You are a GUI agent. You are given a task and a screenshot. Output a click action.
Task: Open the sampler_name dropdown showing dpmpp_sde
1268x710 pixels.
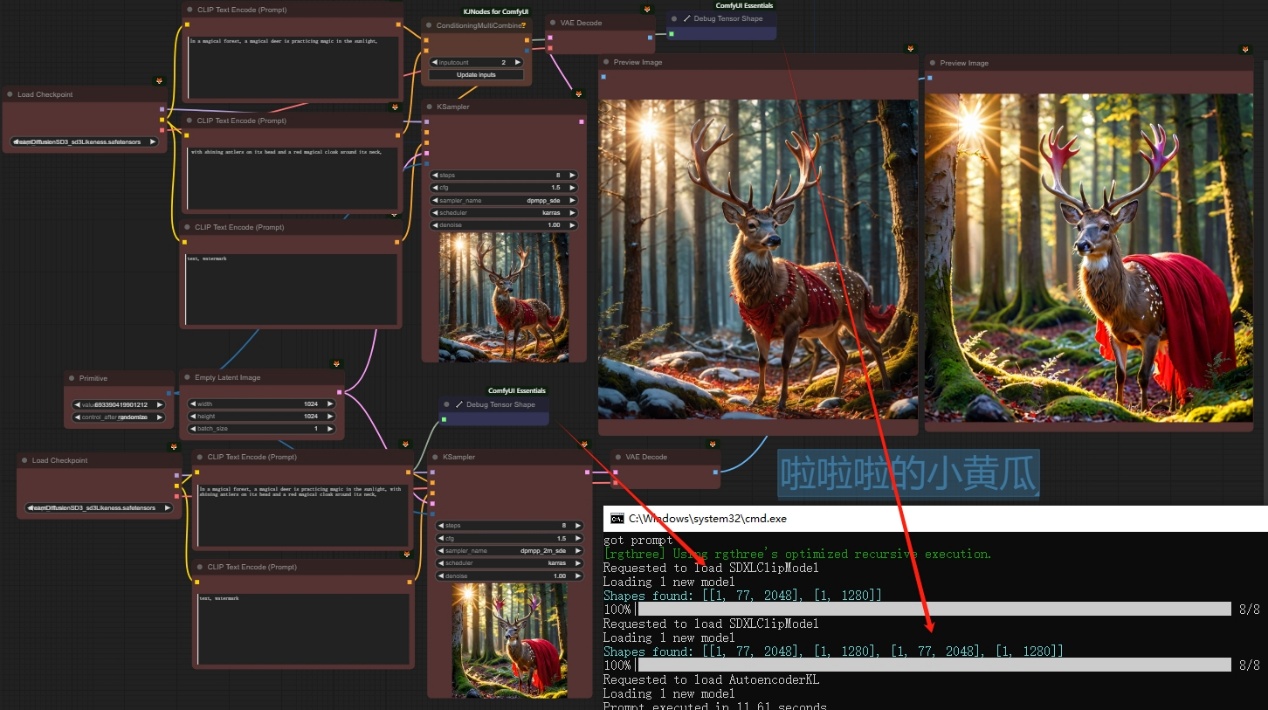pos(504,200)
